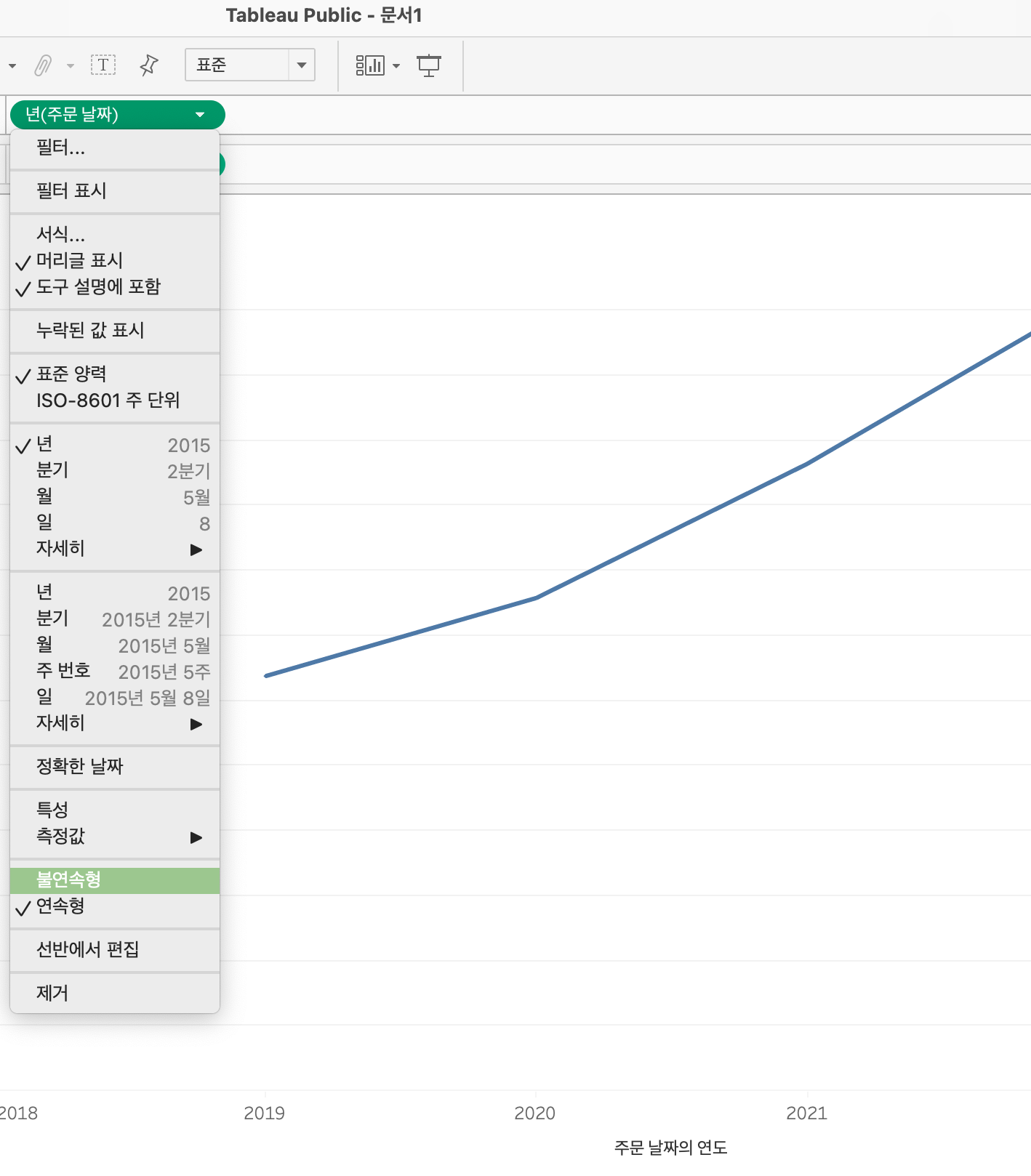Toggle the mark labels T icon
Screen dimensions: 1031x1176
(103, 65)
